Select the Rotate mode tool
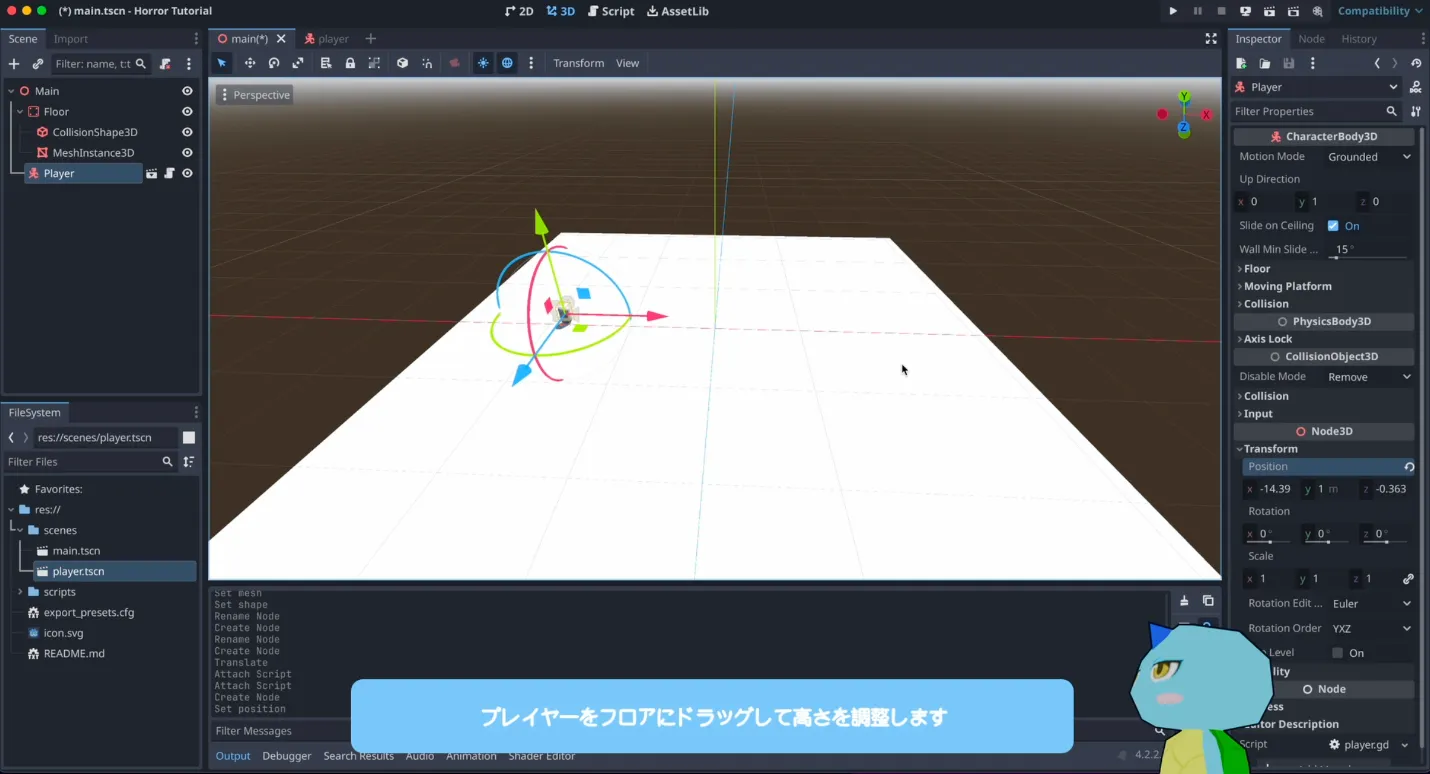The image size is (1430, 774). [274, 63]
